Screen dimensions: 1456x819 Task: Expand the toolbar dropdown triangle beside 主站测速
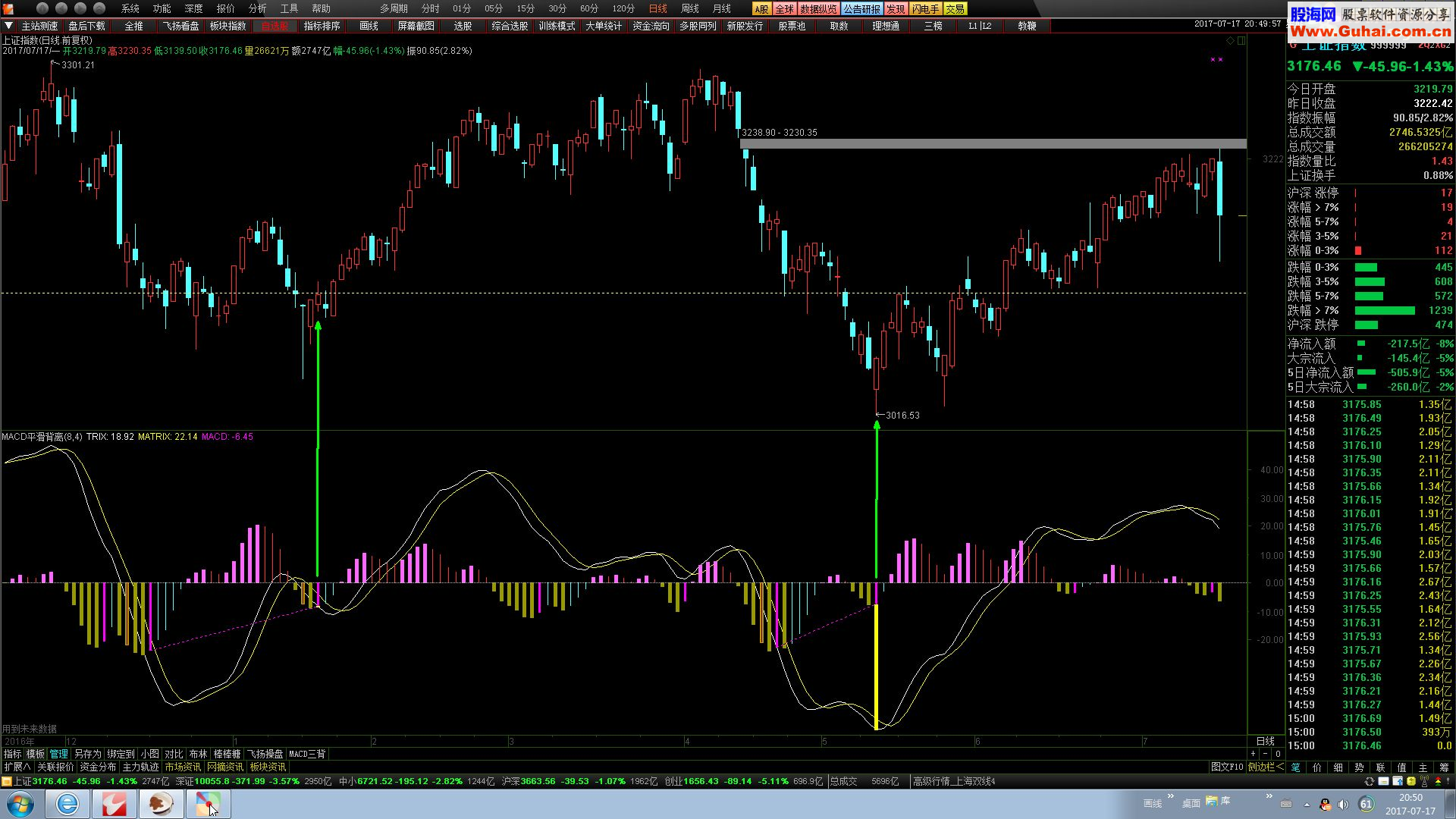coord(8,26)
